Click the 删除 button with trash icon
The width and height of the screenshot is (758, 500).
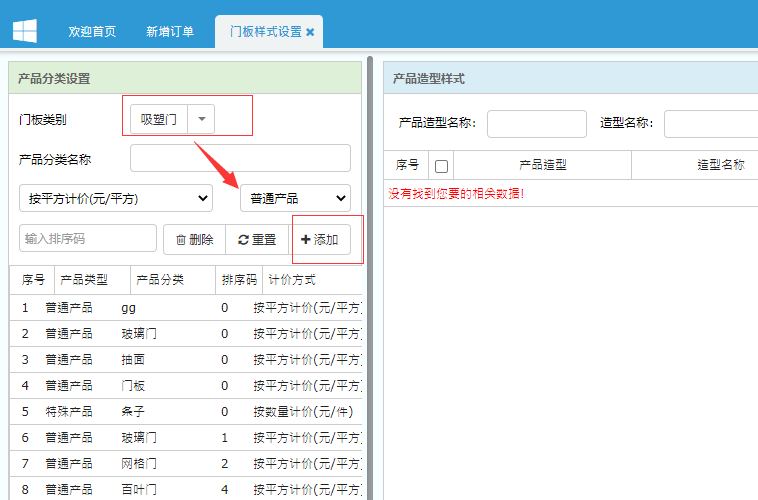pyautogui.click(x=194, y=239)
